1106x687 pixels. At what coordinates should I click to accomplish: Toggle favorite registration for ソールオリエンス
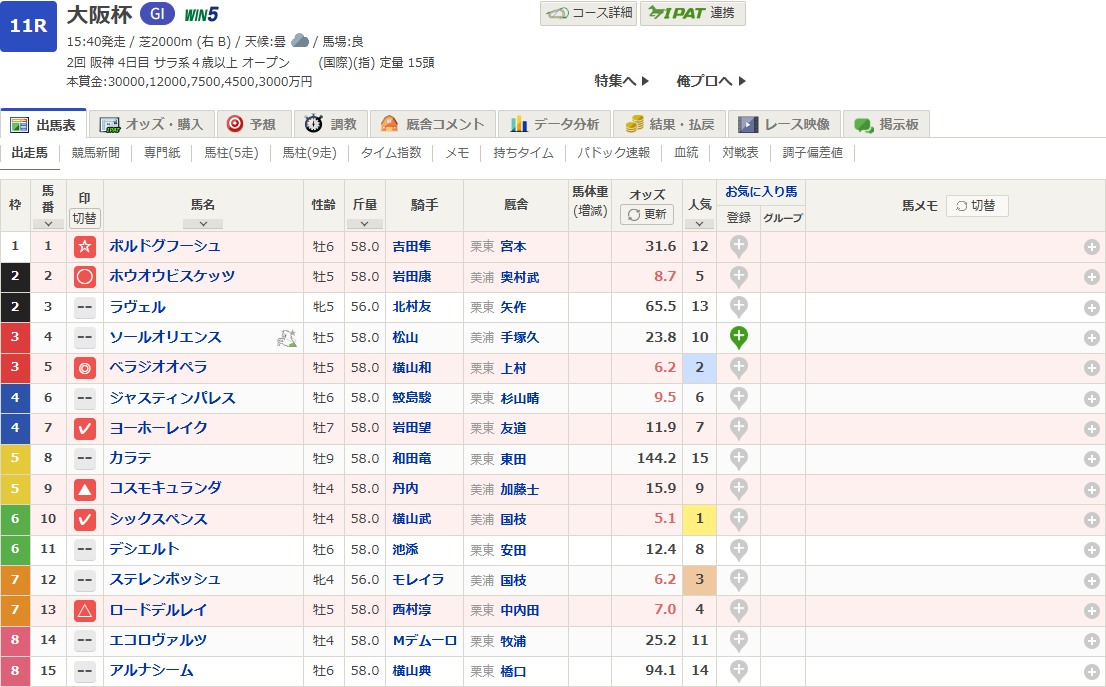click(x=738, y=337)
